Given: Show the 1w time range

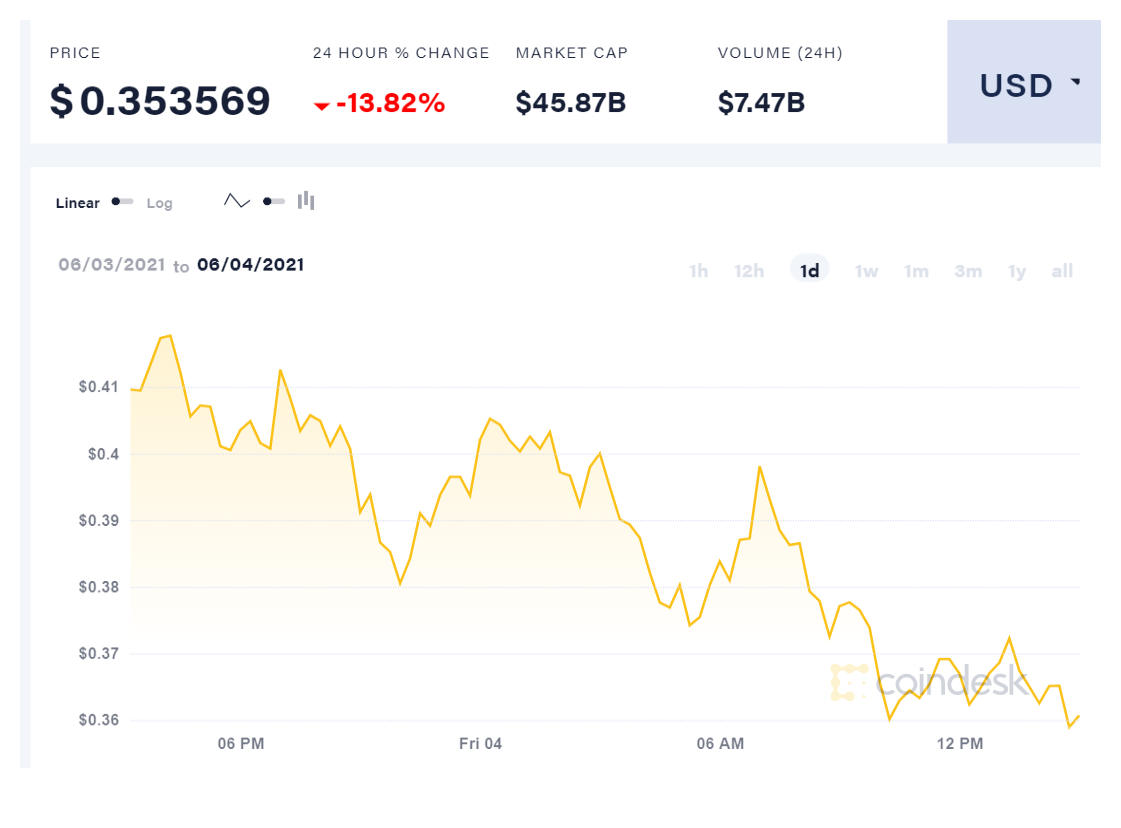Looking at the screenshot, I should tap(866, 271).
